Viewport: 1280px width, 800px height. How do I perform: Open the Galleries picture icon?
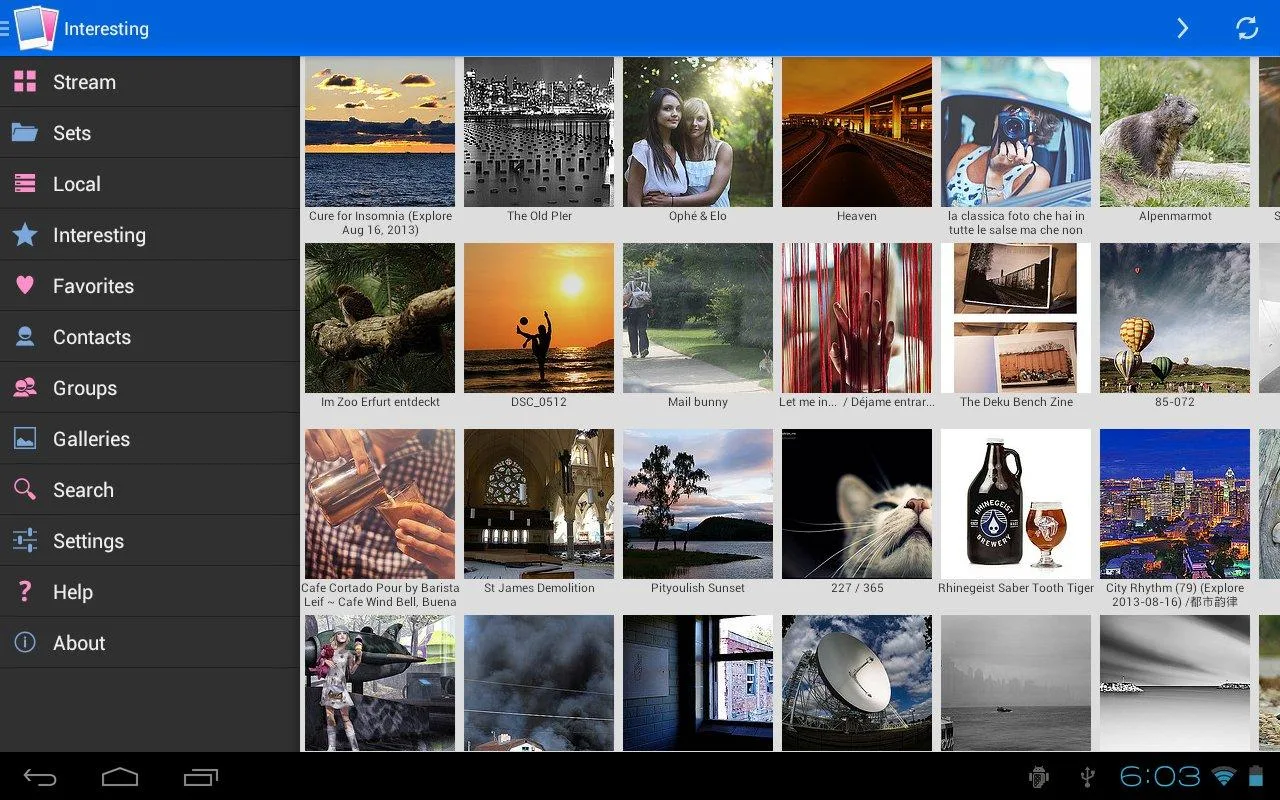pyautogui.click(x=25, y=439)
